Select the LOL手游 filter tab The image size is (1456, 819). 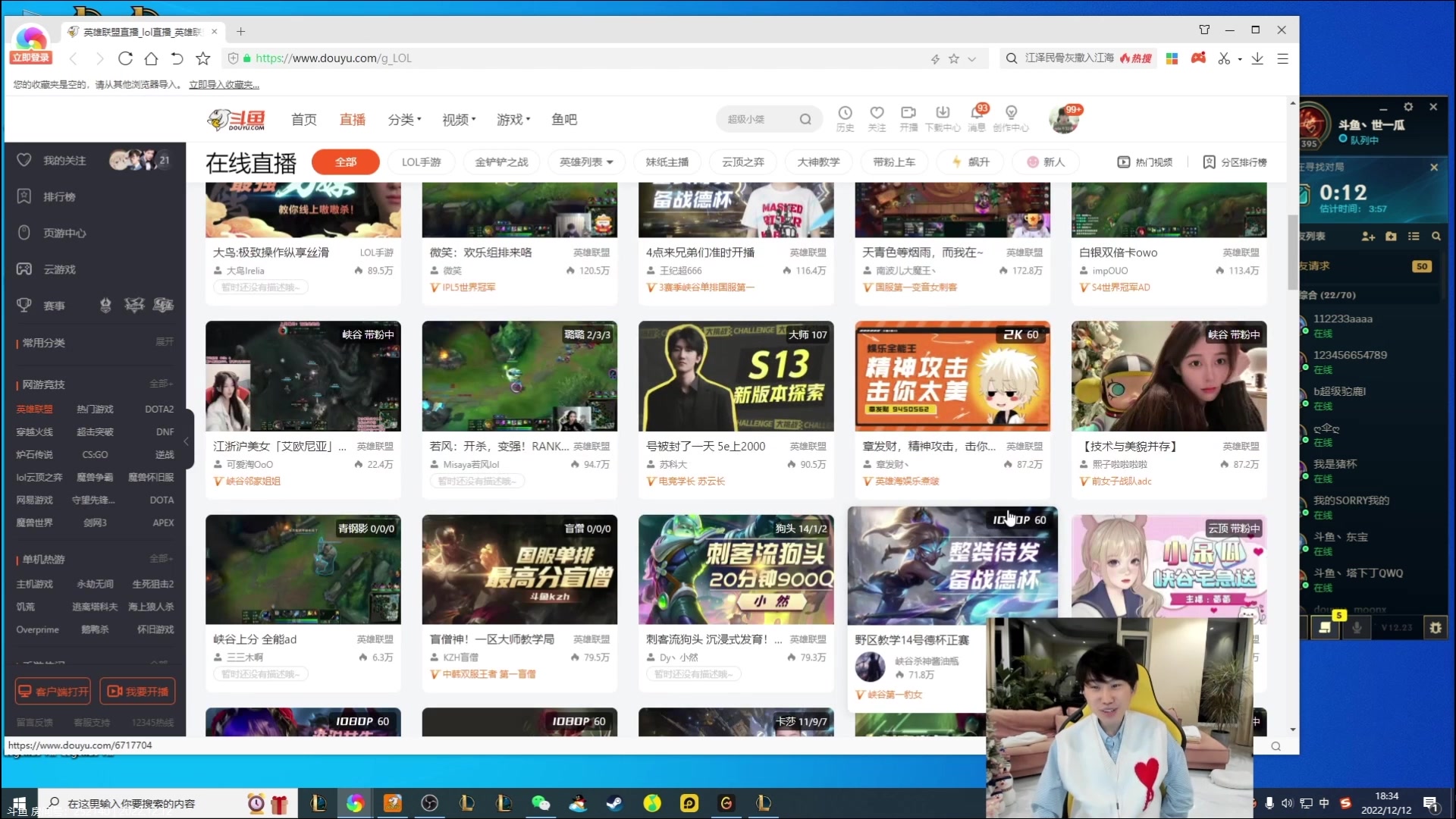tap(421, 162)
